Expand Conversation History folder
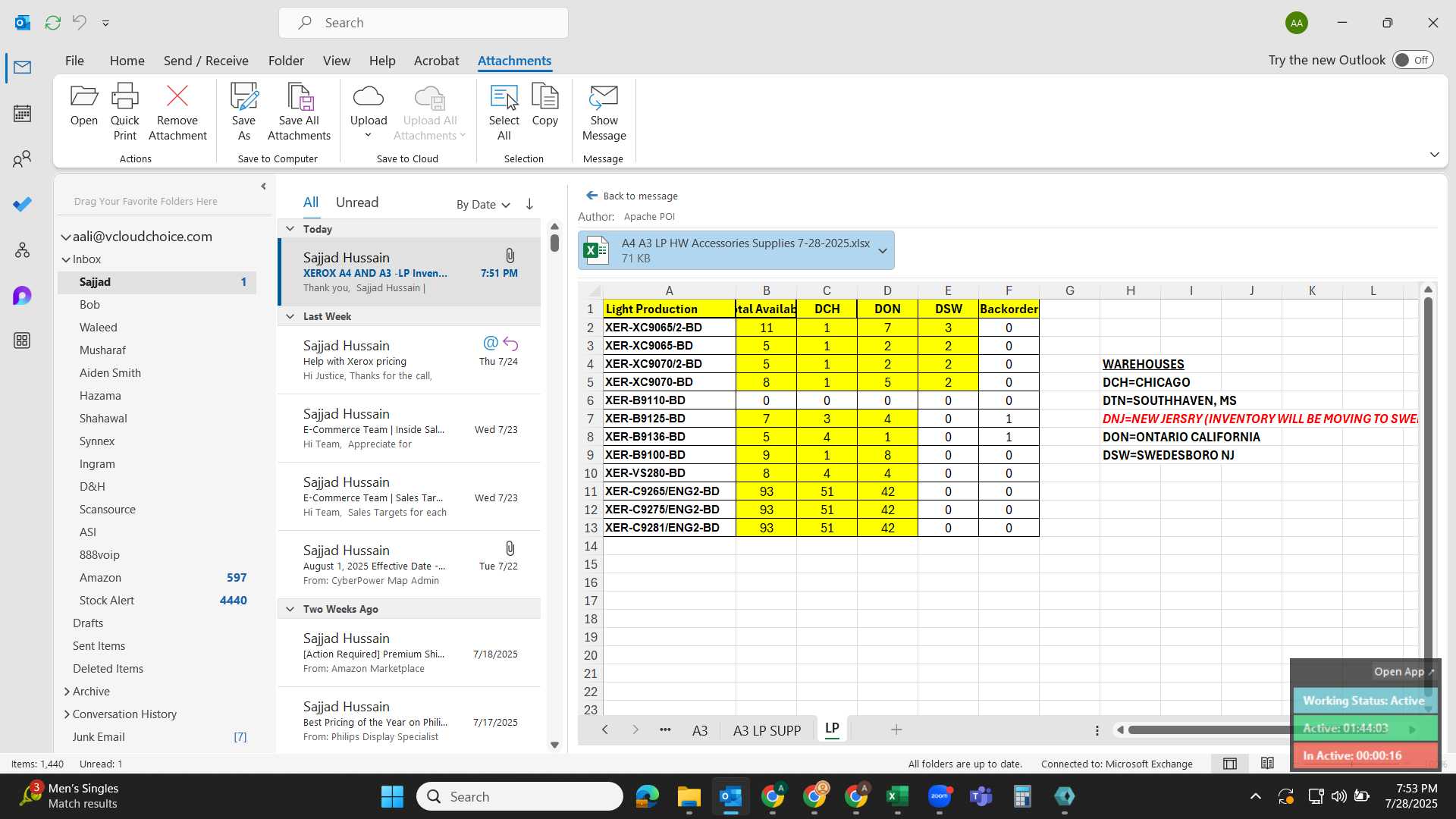The height and width of the screenshot is (819, 1456). tap(67, 714)
